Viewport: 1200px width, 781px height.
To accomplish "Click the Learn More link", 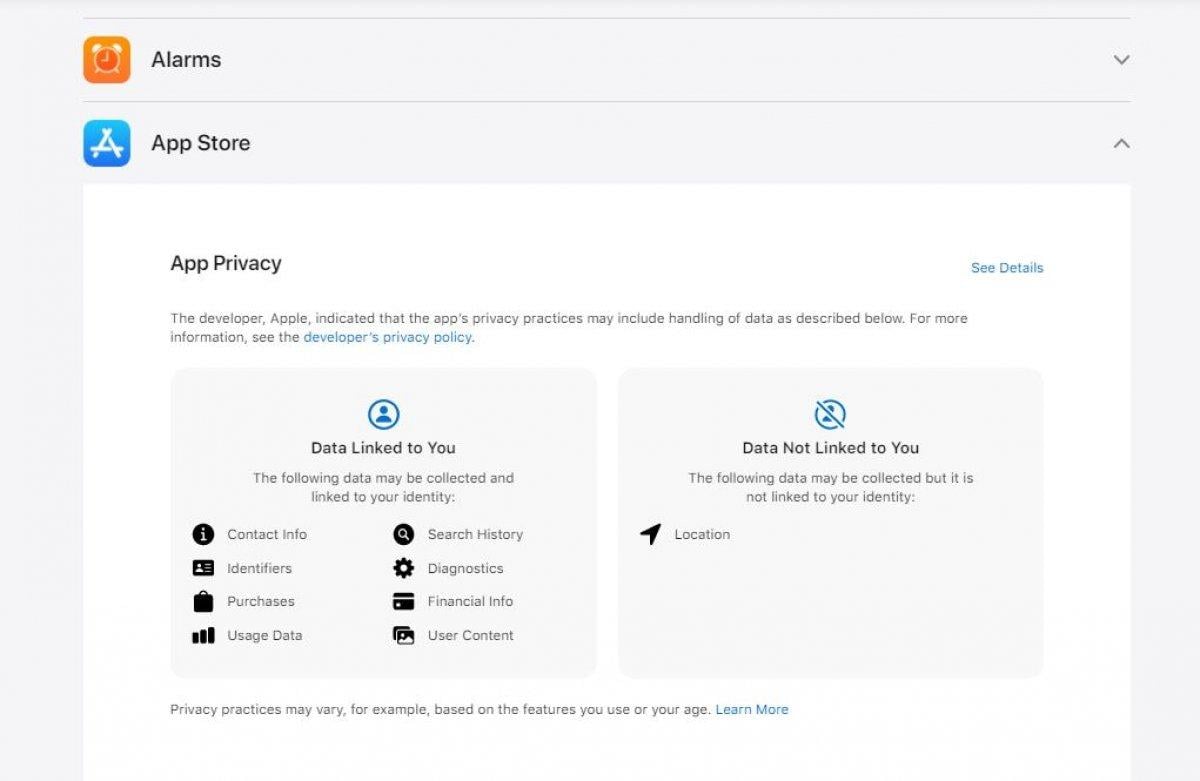I will (751, 710).
